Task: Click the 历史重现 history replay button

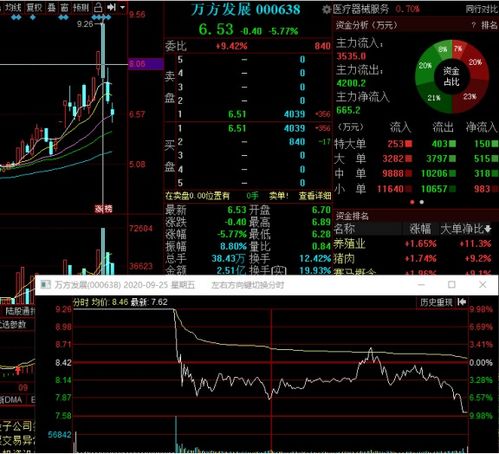Action: click(436, 302)
